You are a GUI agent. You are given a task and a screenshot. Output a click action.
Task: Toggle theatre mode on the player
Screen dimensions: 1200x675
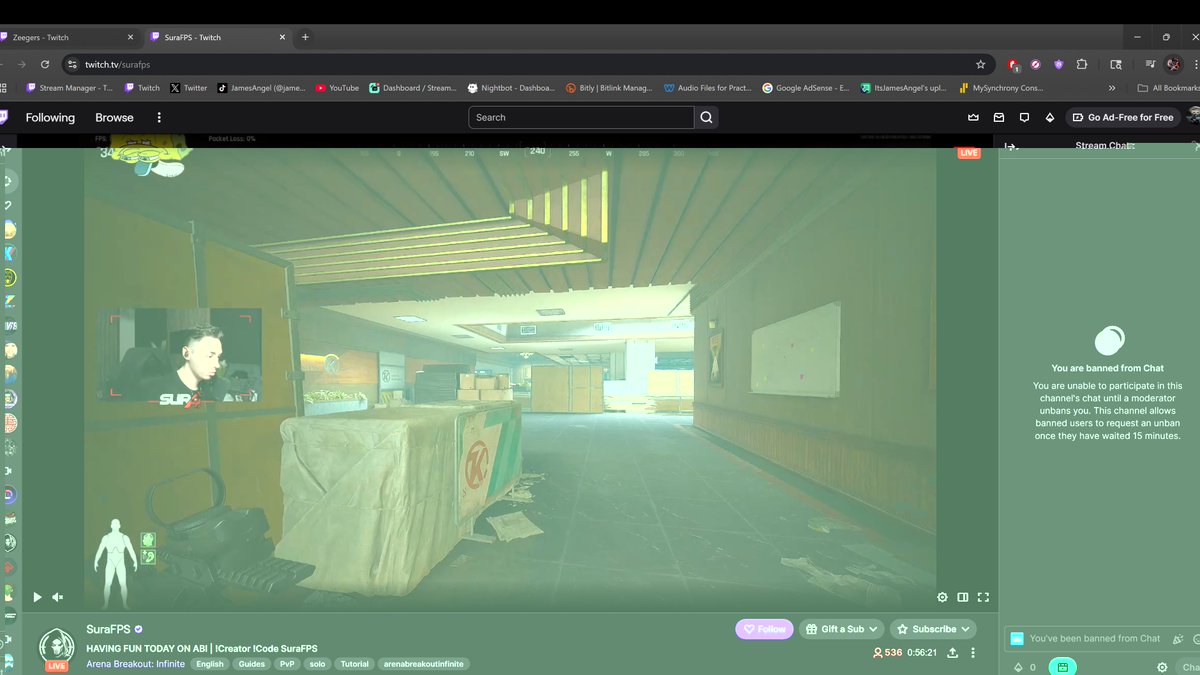[x=962, y=597]
